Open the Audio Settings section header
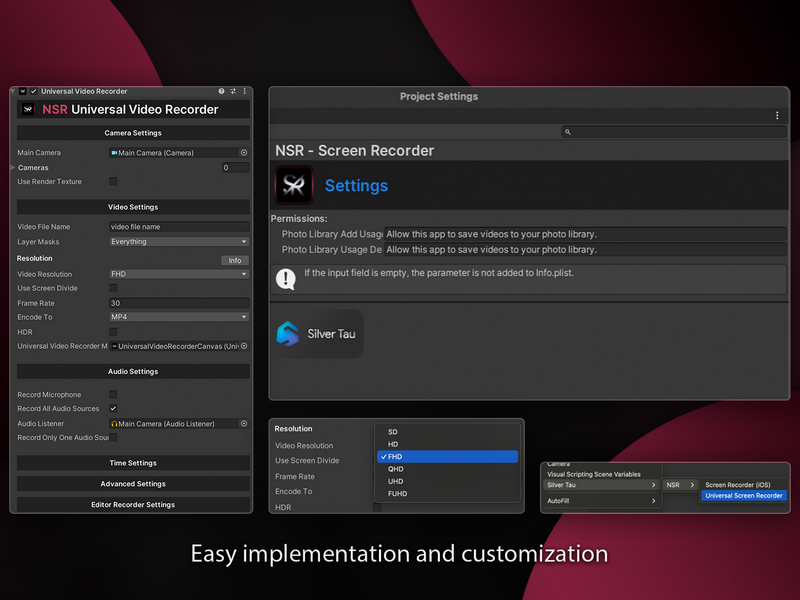This screenshot has height=600, width=800. pyautogui.click(x=133, y=371)
